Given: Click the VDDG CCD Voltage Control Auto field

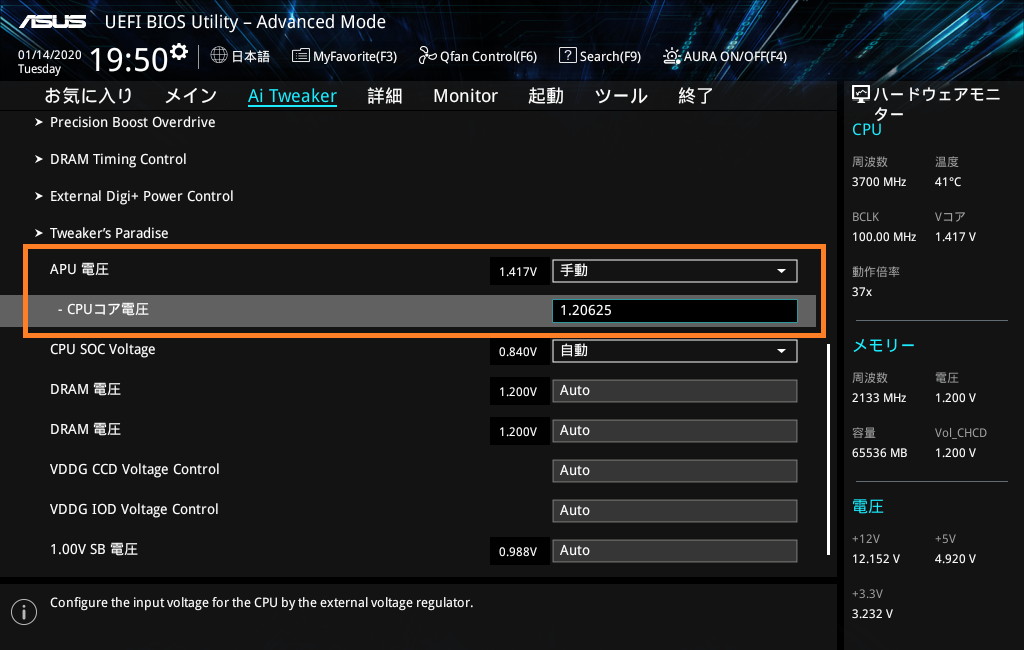Looking at the screenshot, I should pyautogui.click(x=675, y=471).
